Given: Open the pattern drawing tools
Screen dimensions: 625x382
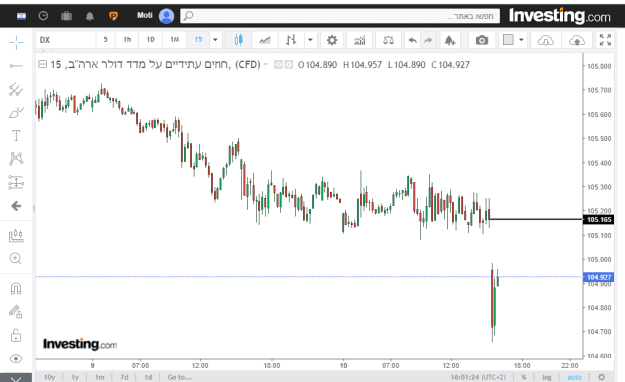Looking at the screenshot, I should click(16, 159).
